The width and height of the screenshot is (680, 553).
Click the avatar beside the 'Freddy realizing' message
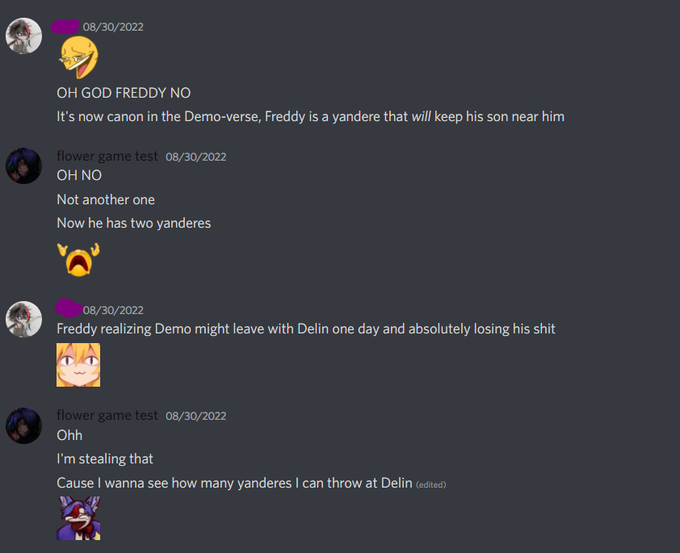point(23,319)
